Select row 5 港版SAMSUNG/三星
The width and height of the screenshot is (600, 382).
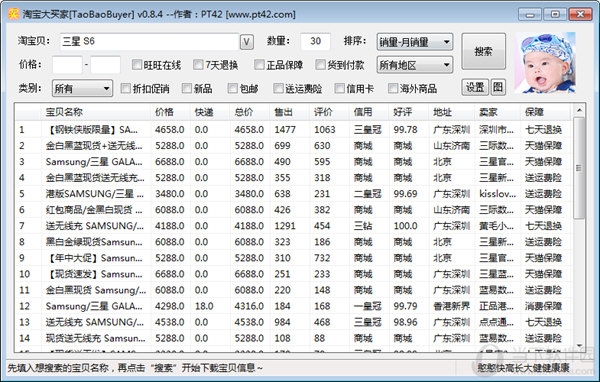pos(294,194)
